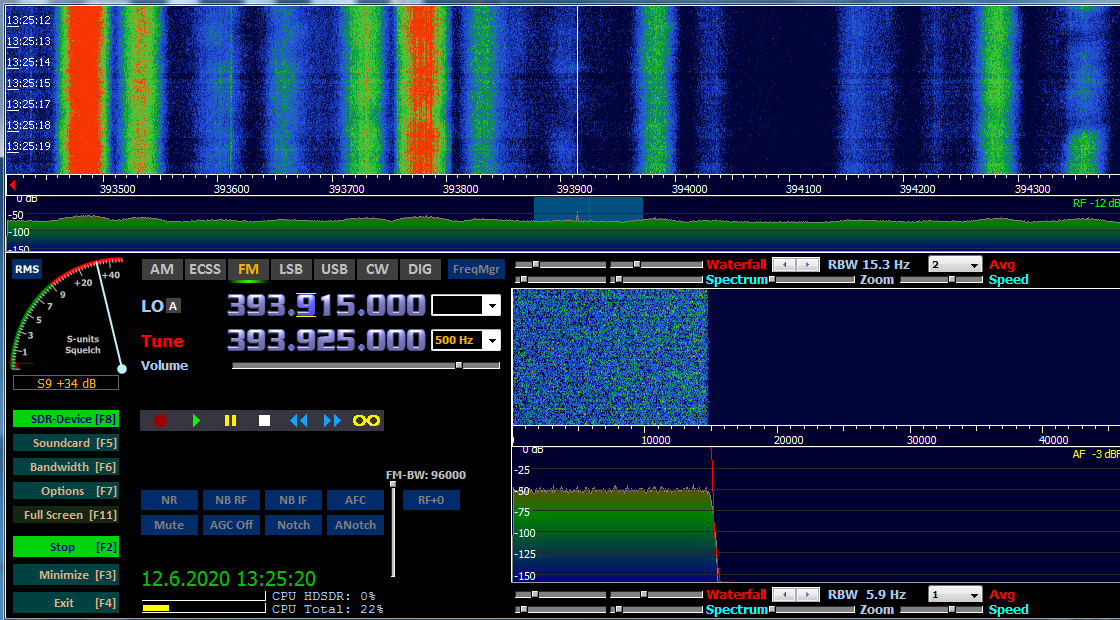Decrease RBW with left arrow beside 15.3 Hz
1120x620 pixels.
pos(785,264)
